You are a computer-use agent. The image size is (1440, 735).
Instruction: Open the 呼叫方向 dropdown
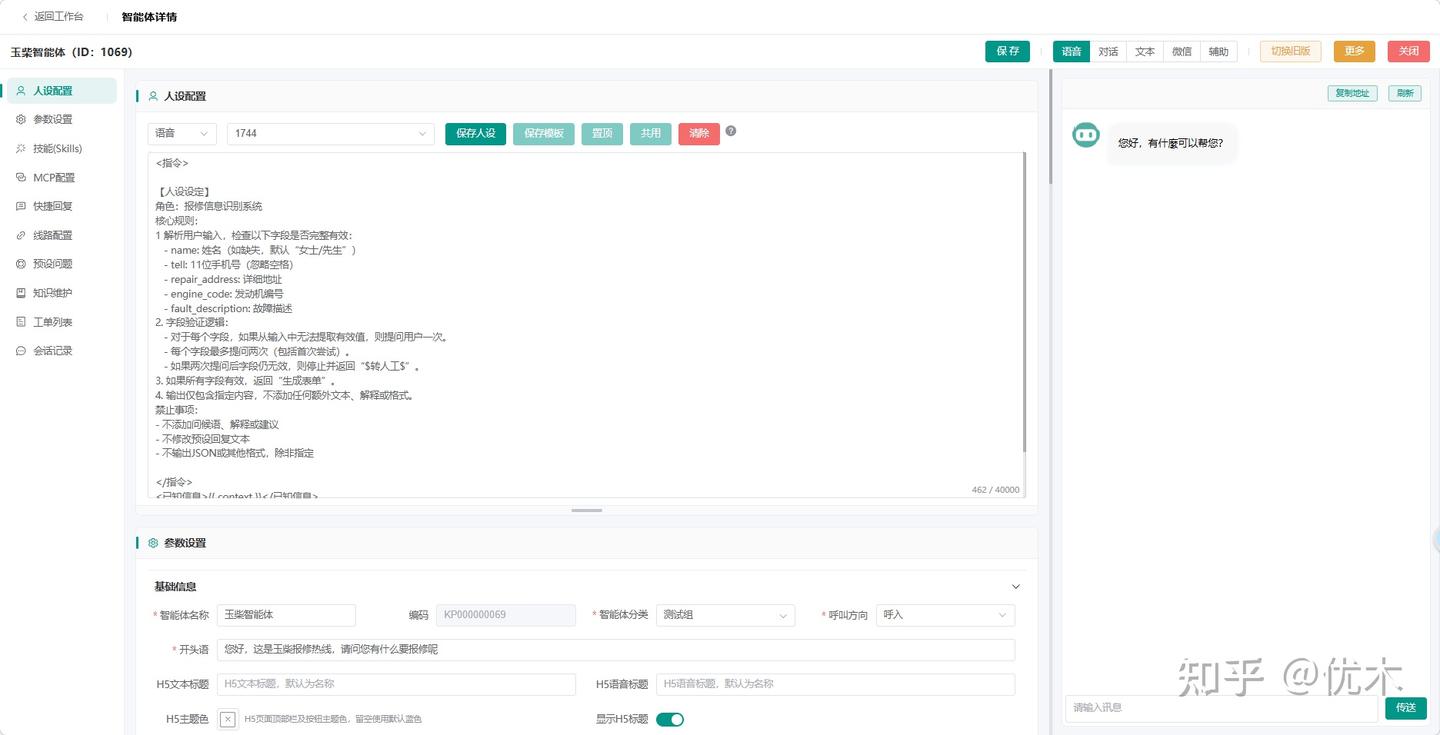[x=945, y=615]
